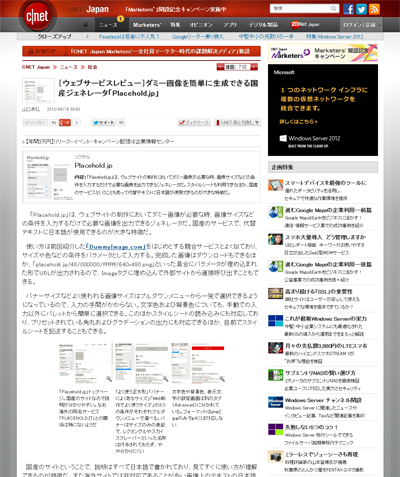This screenshot has height=477, width=400.
Task: Click the Facebook いいね button
Action: pos(35,123)
